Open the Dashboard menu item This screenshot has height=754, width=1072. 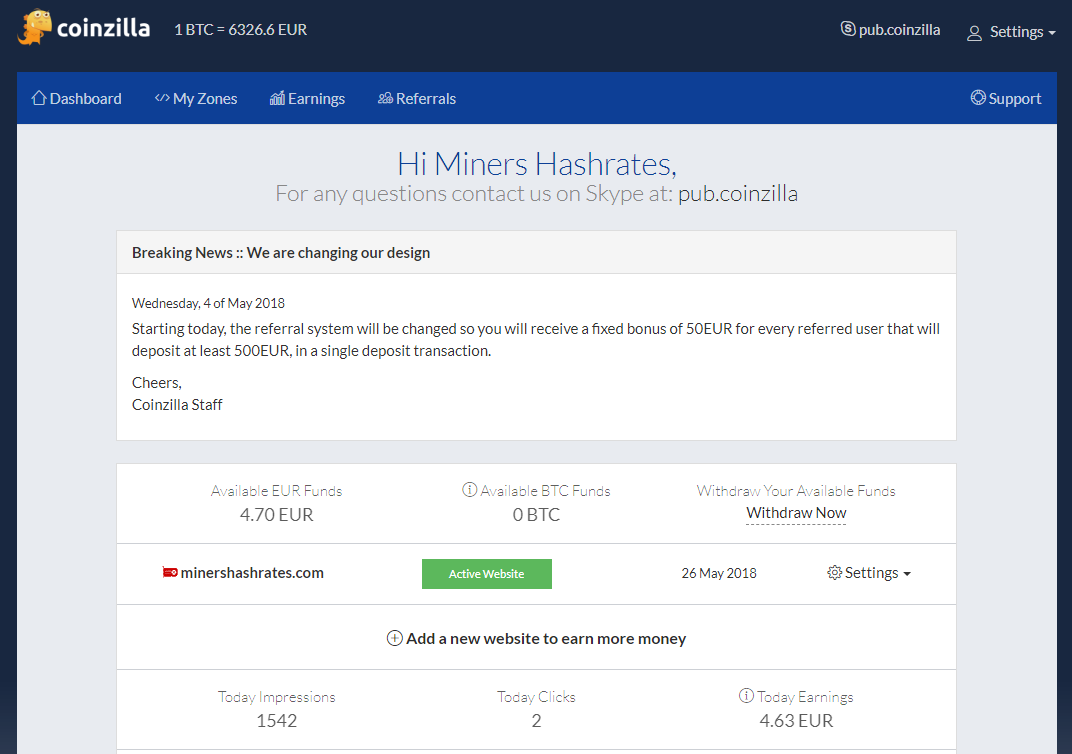77,98
